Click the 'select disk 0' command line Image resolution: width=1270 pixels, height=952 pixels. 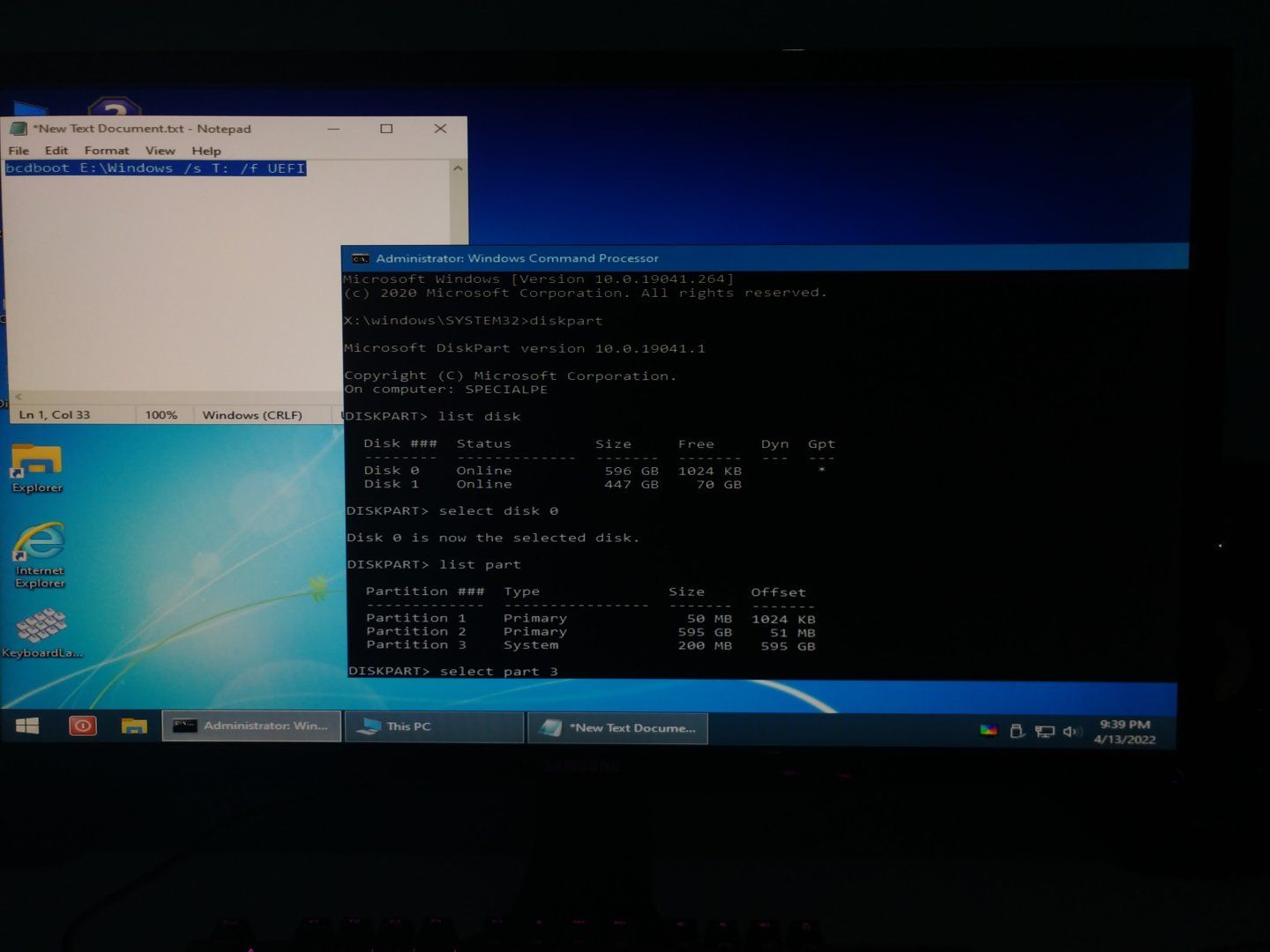tap(452, 511)
